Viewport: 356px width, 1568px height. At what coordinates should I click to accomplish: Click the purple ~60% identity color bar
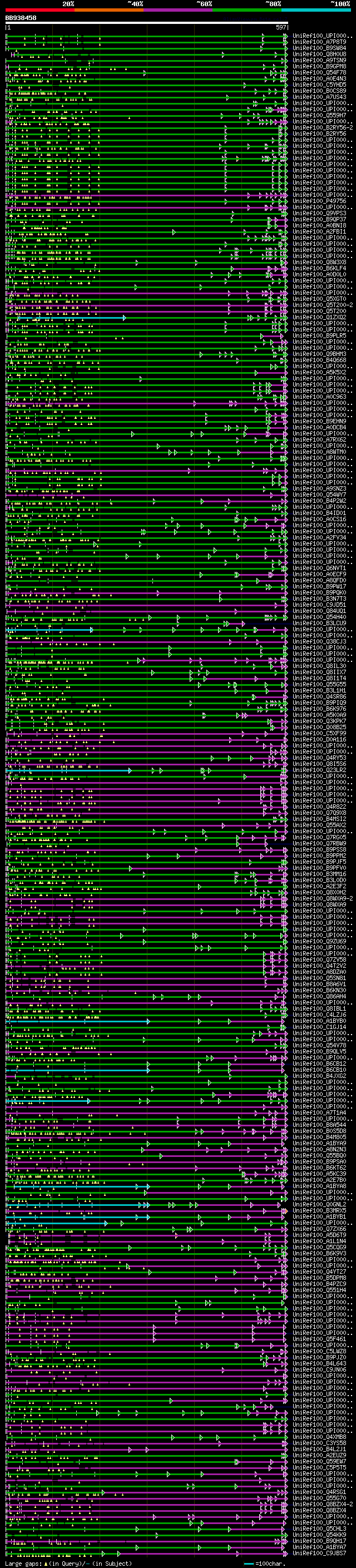[179, 11]
